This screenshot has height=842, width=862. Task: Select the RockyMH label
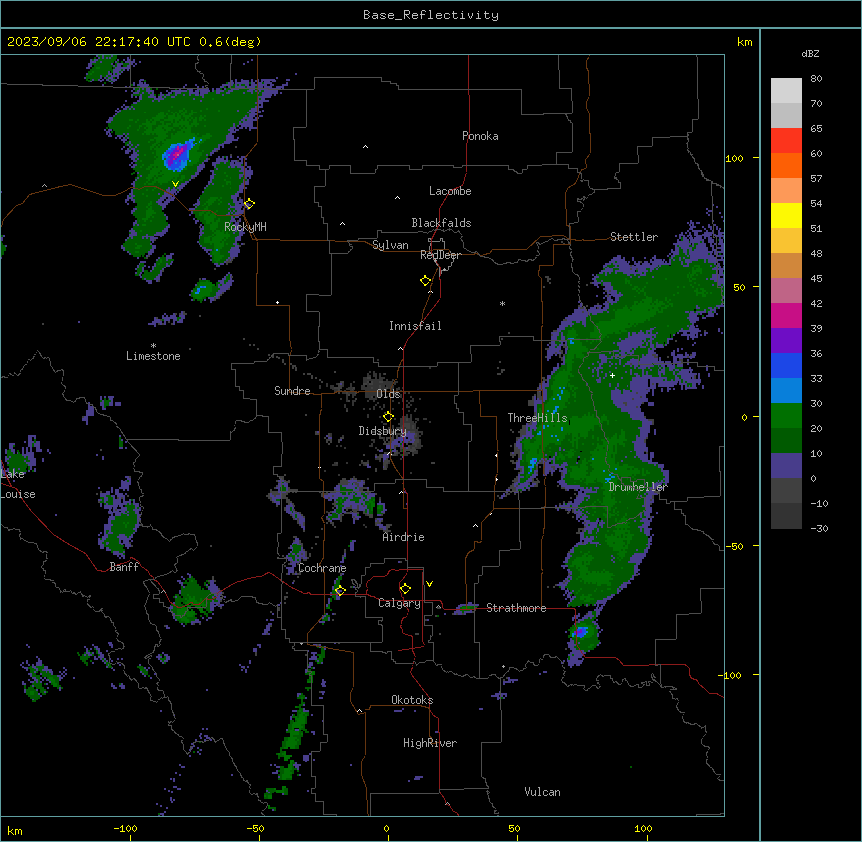point(245,226)
